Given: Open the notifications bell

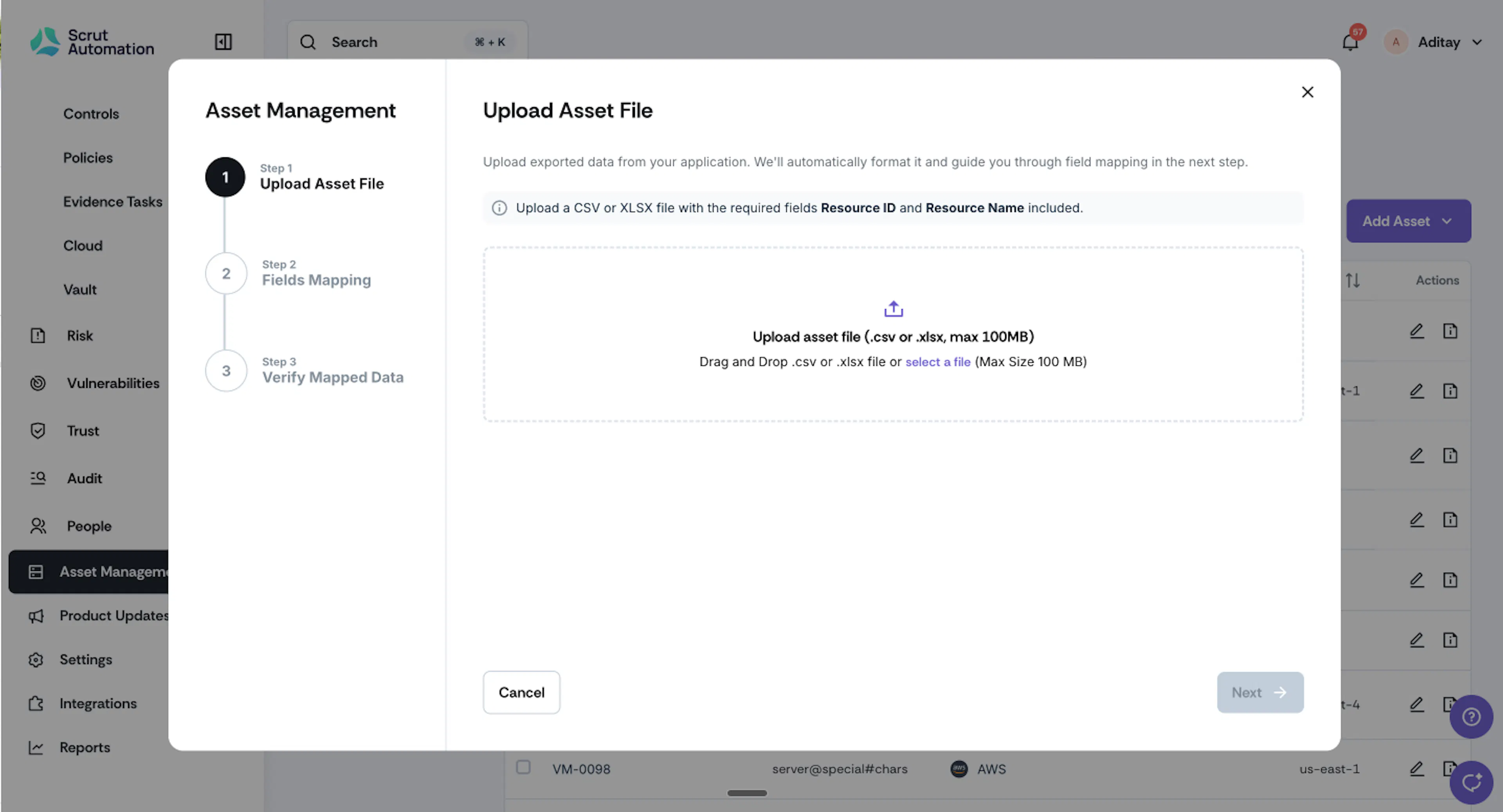Looking at the screenshot, I should 1350,43.
